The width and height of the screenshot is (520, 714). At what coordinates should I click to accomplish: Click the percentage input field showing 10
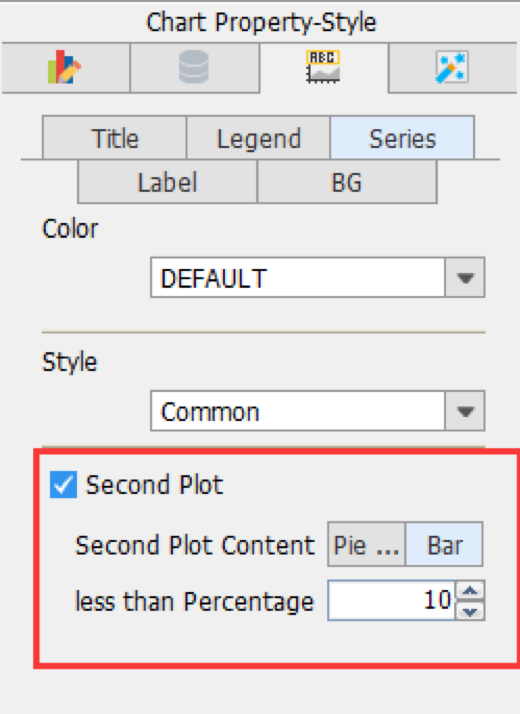pos(392,601)
